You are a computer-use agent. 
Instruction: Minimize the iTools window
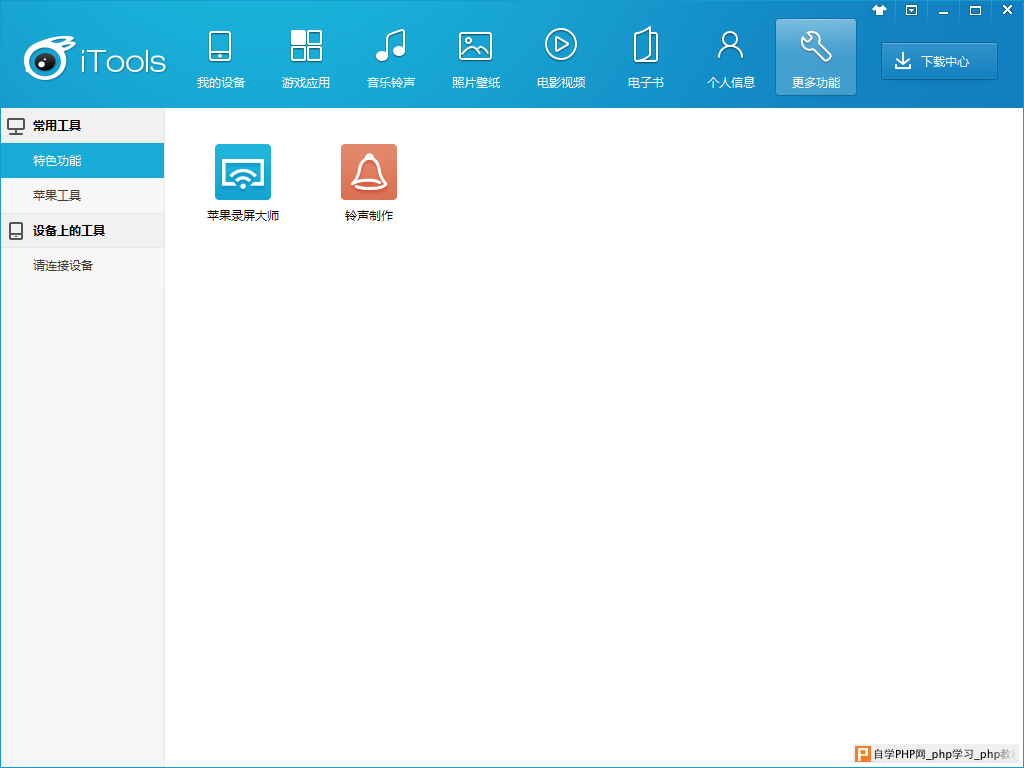point(943,10)
